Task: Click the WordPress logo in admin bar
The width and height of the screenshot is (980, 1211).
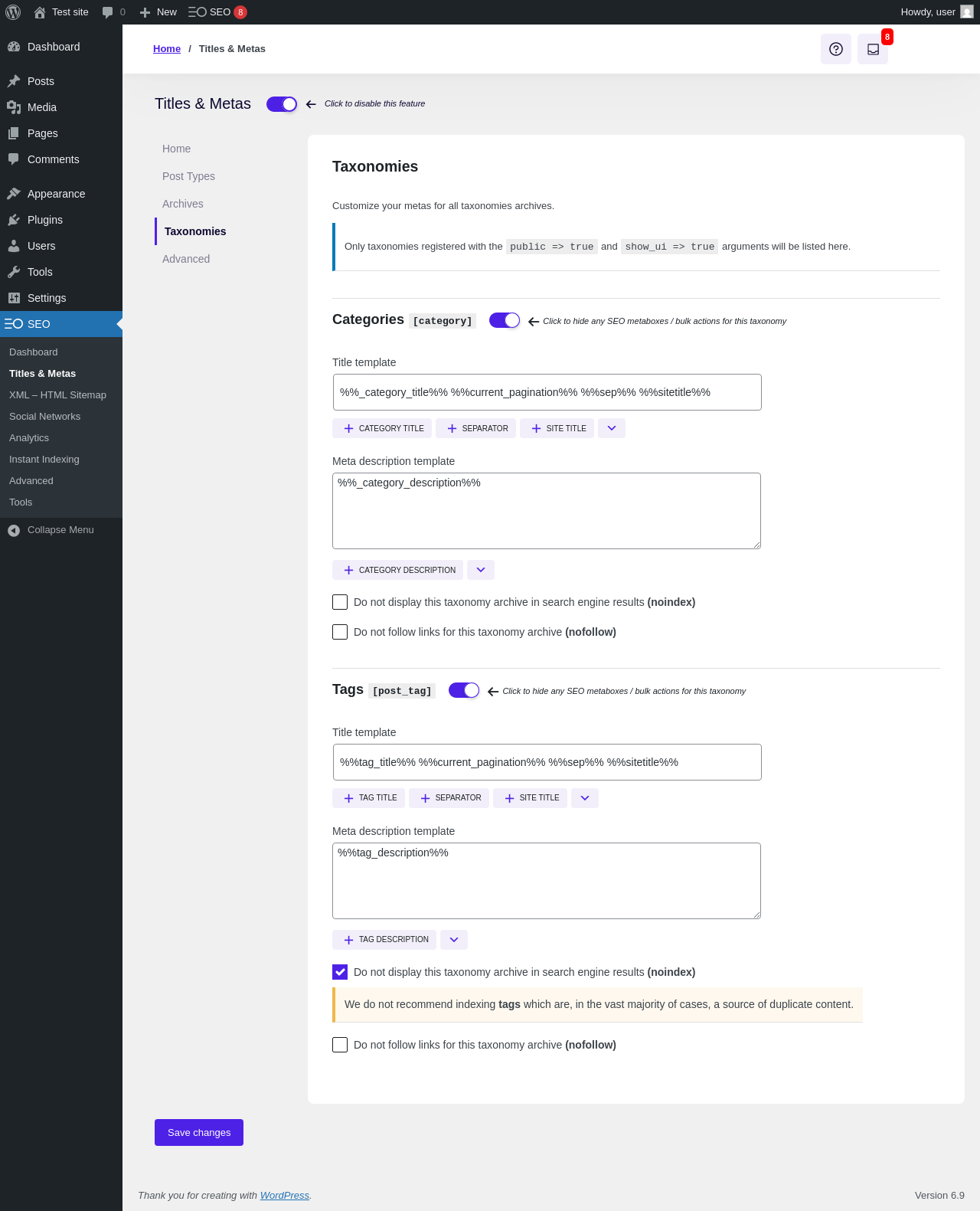Action: pos(13,12)
